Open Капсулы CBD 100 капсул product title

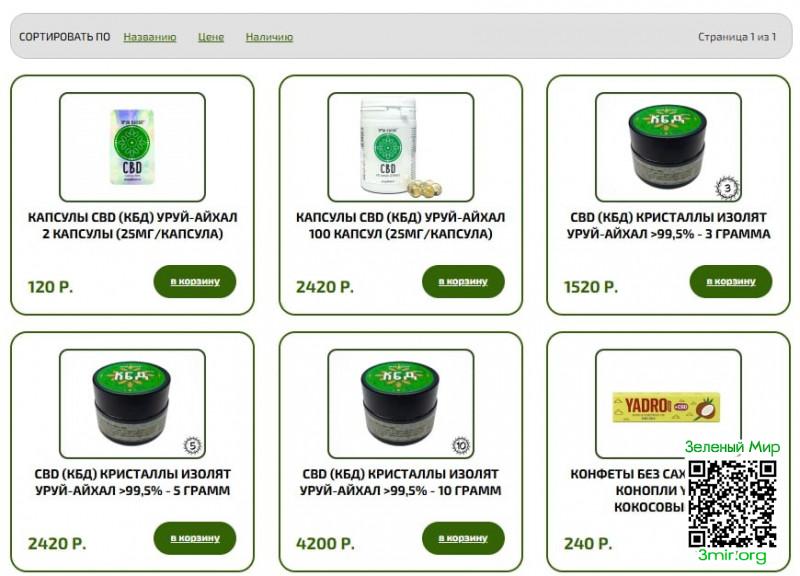pos(401,225)
